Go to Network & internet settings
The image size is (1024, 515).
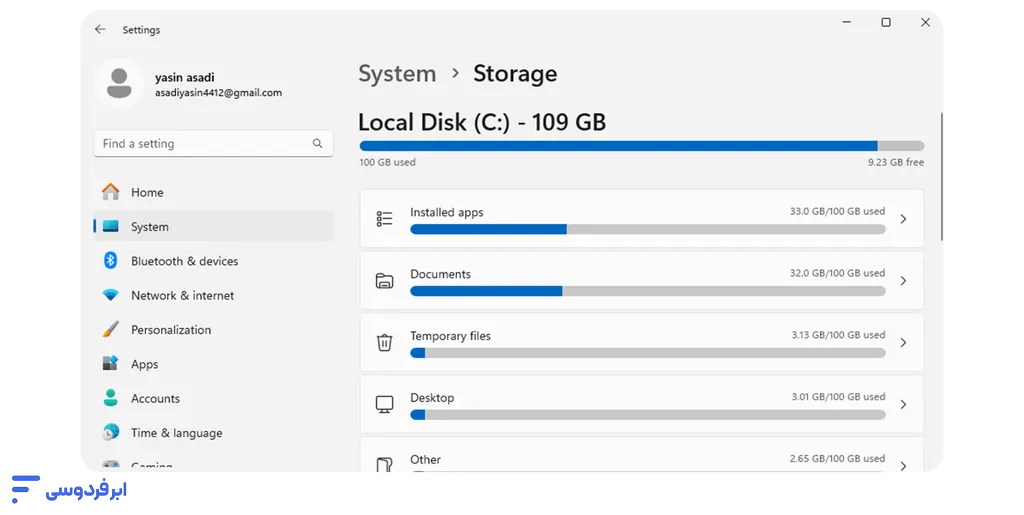182,295
